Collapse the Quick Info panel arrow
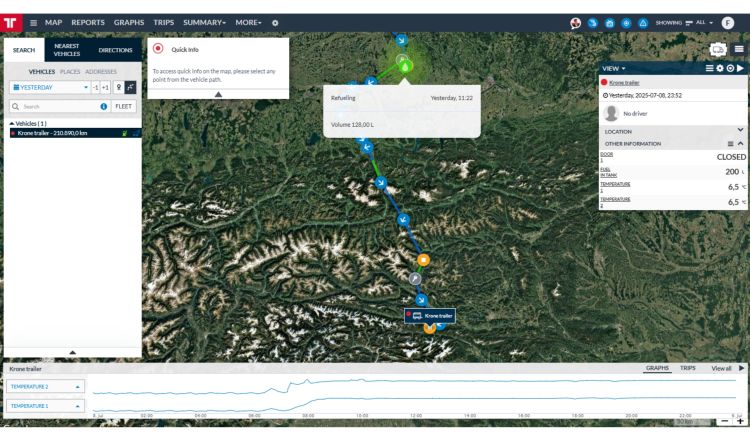750x441 pixels. 218,94
